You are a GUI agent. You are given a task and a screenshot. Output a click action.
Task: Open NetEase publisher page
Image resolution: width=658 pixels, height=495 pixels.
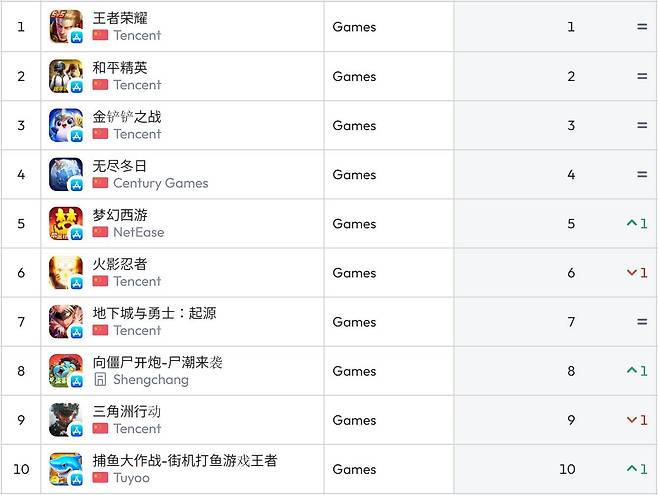[138, 232]
